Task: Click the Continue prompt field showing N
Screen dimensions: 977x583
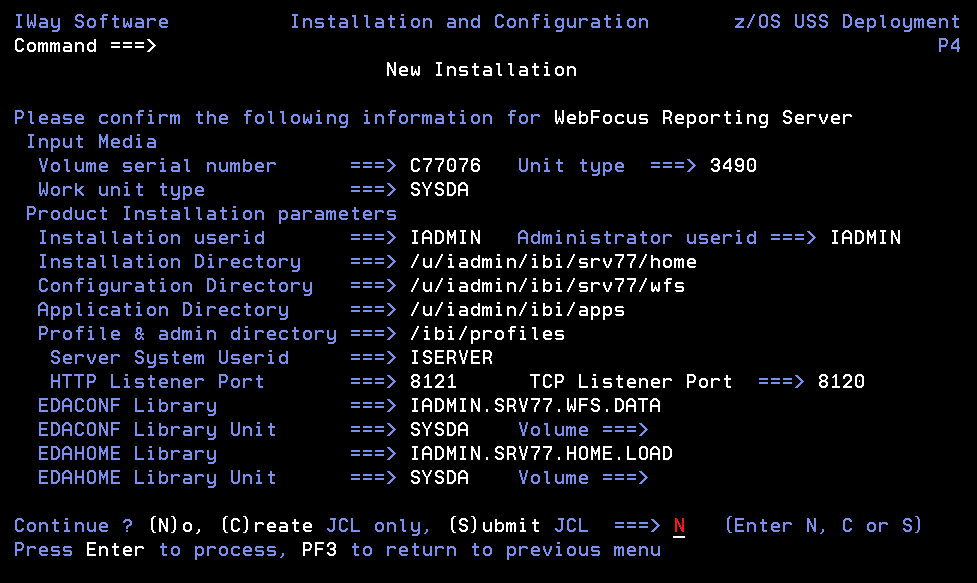Action: tap(679, 526)
